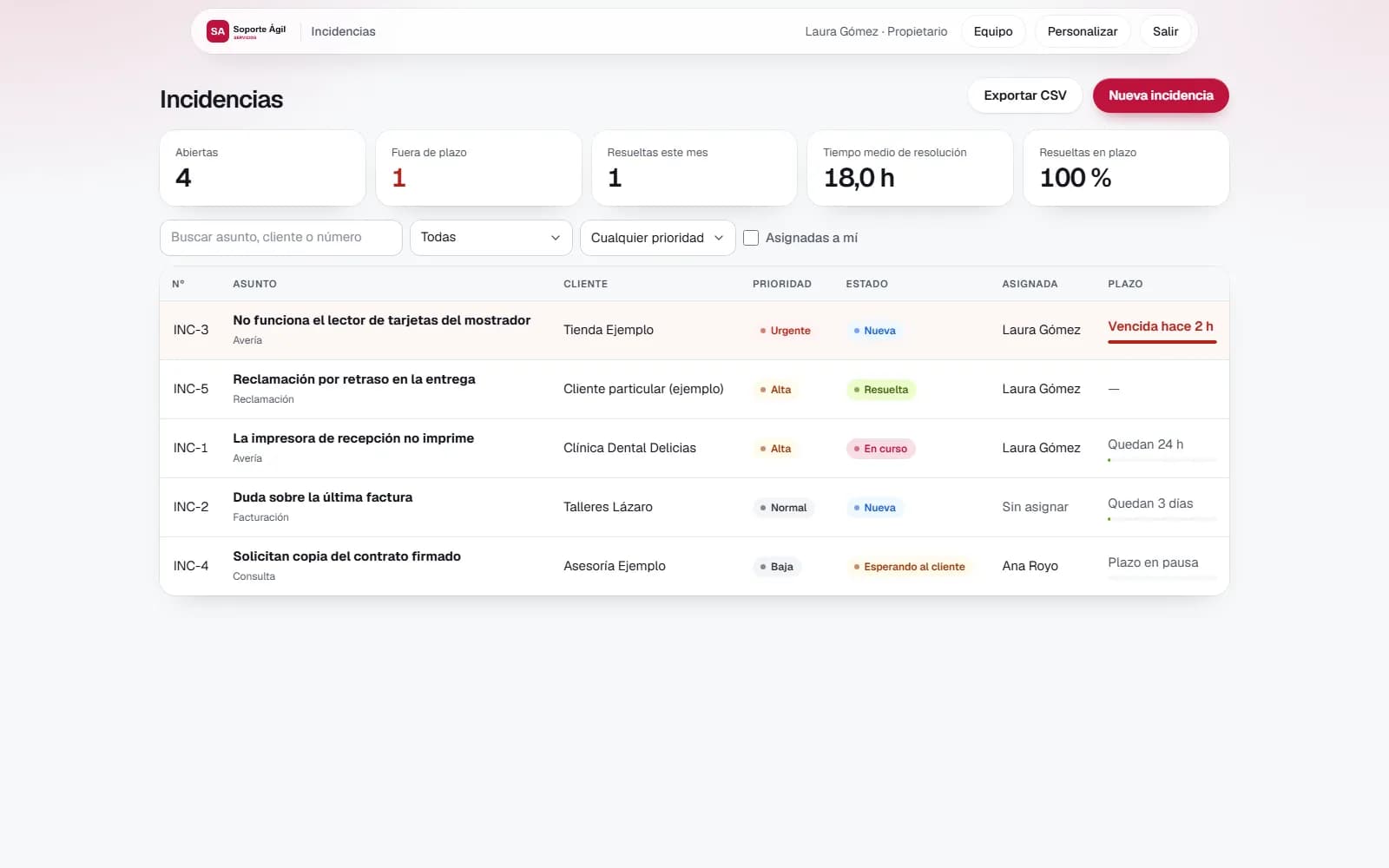Image resolution: width=1389 pixels, height=868 pixels.
Task: Expand the Cualquier prioridad dropdown
Action: click(657, 238)
